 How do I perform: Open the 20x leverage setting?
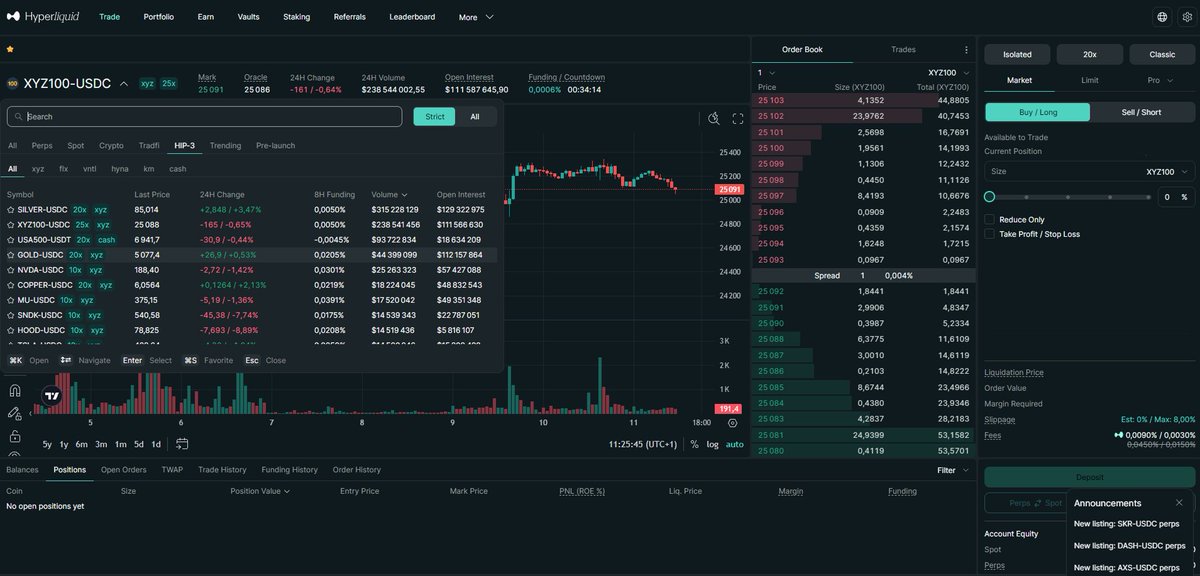[1089, 54]
